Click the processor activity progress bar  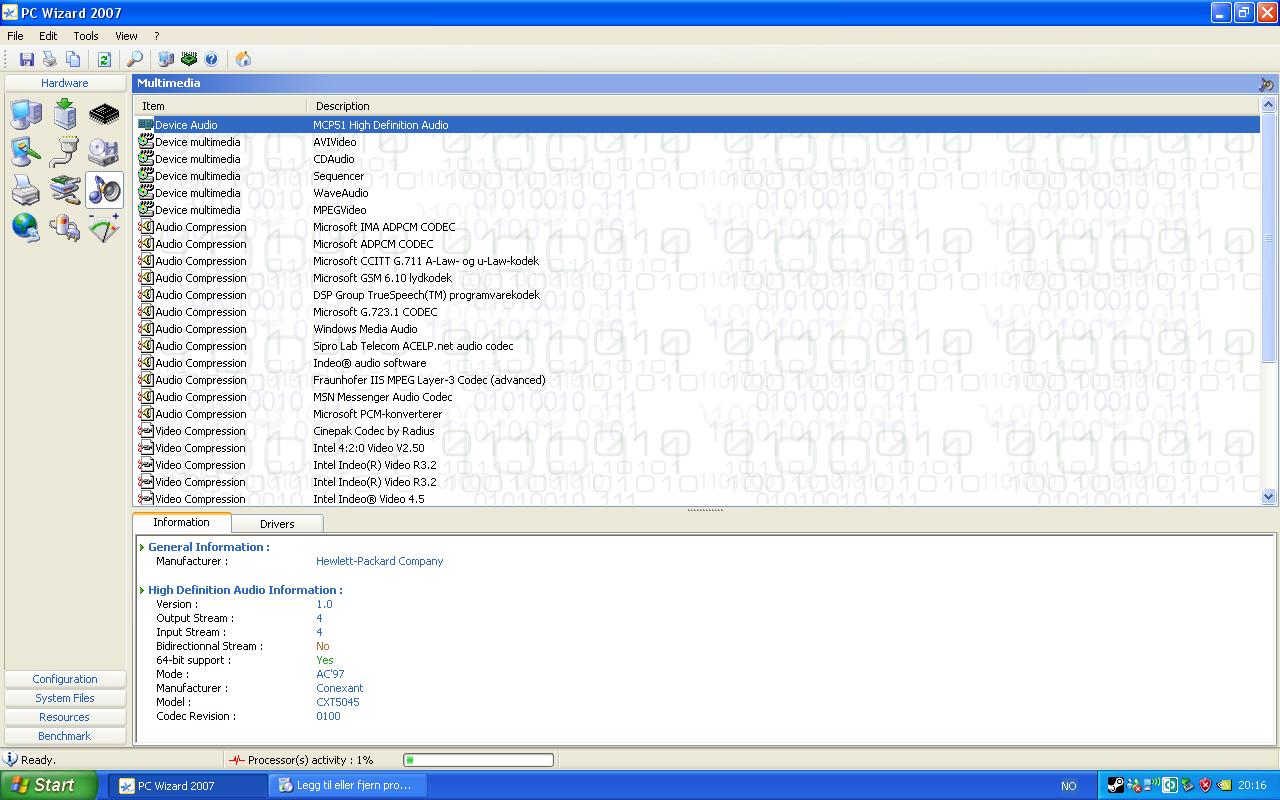(x=478, y=760)
